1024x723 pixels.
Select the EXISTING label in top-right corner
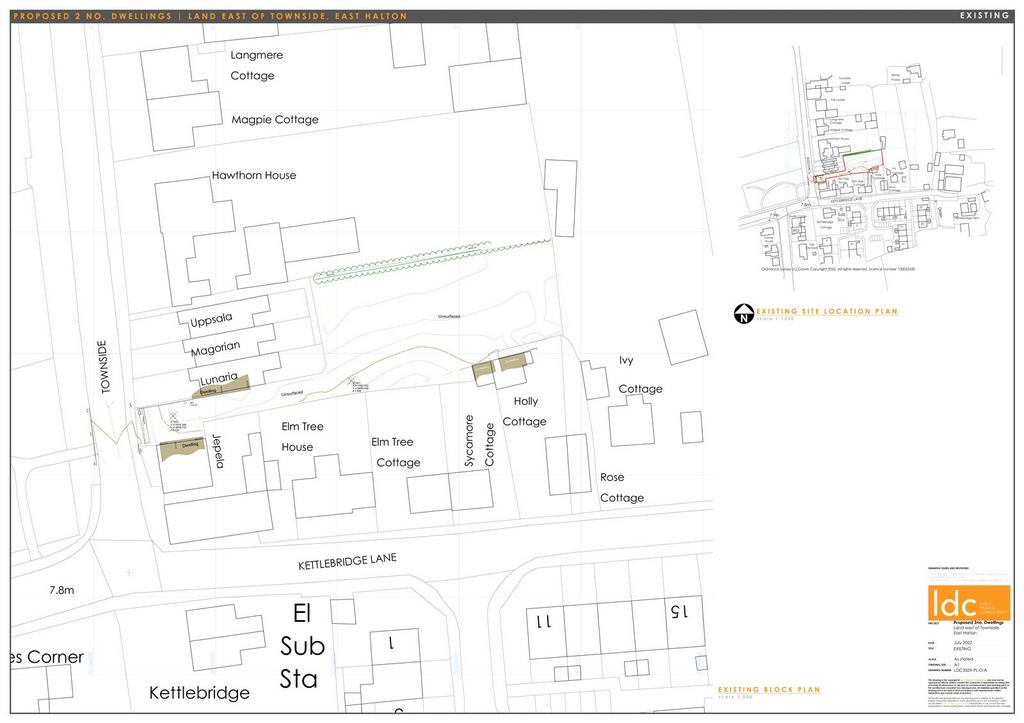pyautogui.click(x=985, y=15)
